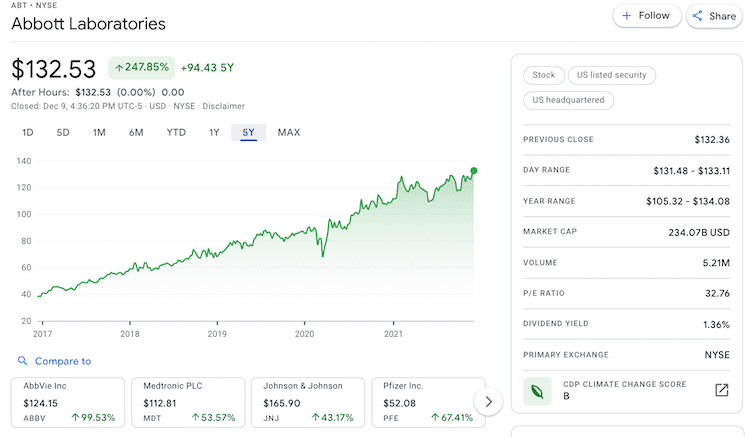Click the P/E Ratio value 32.76
The width and height of the screenshot is (750, 437).
[717, 294]
